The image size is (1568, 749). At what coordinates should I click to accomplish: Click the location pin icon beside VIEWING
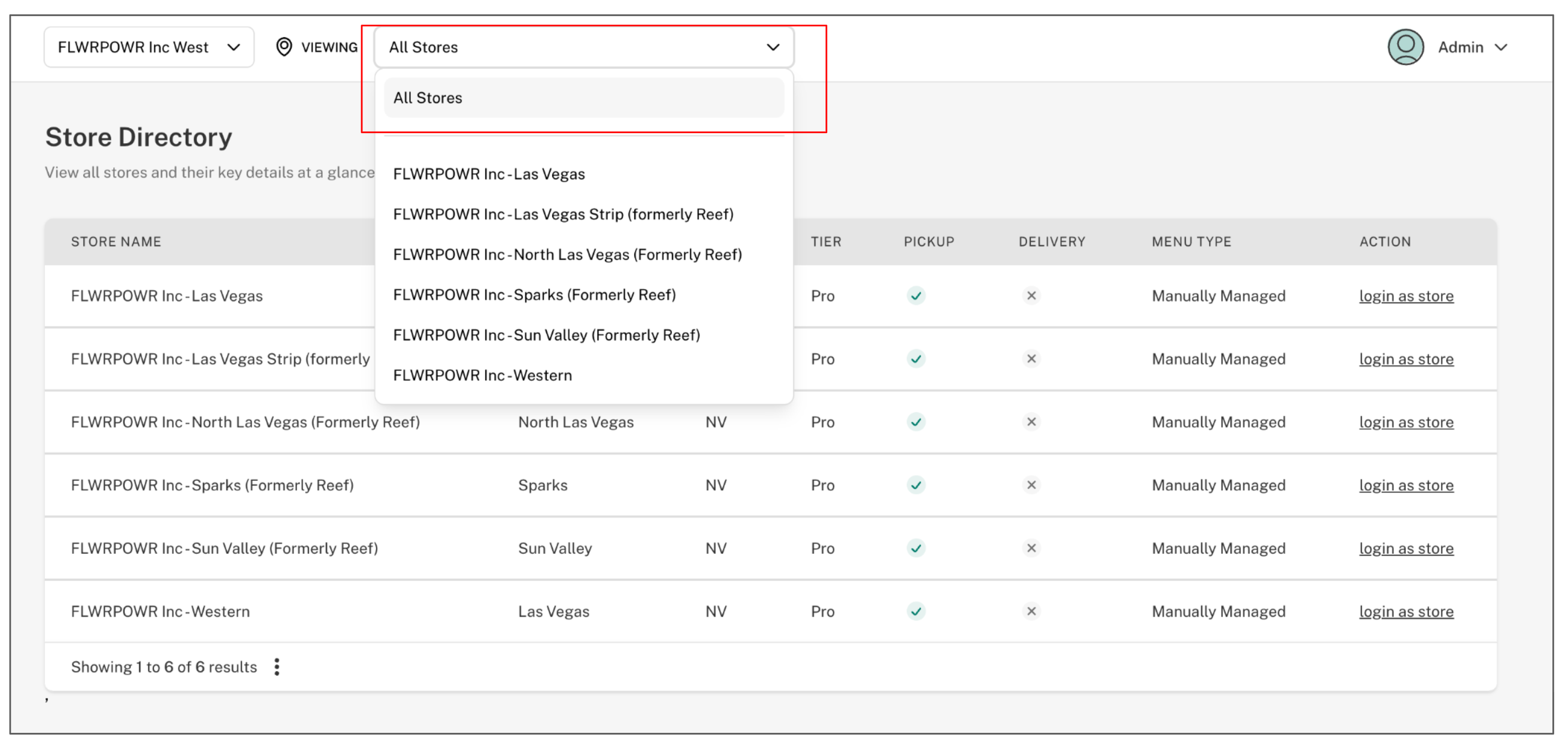[284, 47]
